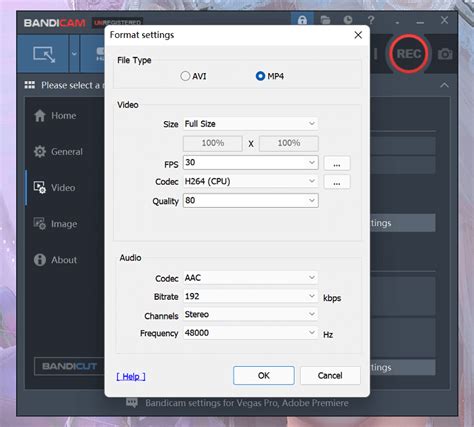Collapse the panel with the up chevron
The width and height of the screenshot is (474, 427).
tap(444, 85)
